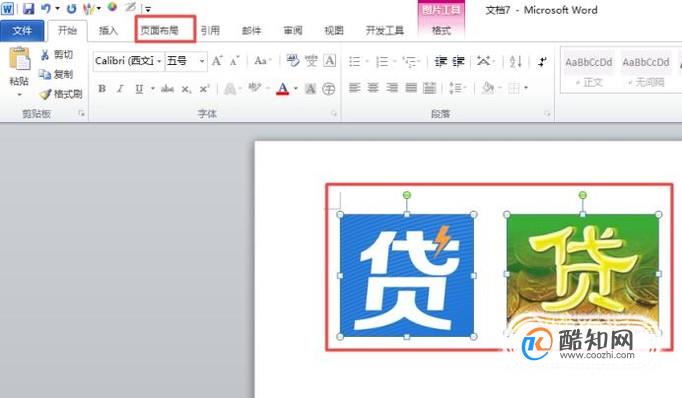Click the red font color swatch
This screenshot has height=398, width=682.
point(283,89)
